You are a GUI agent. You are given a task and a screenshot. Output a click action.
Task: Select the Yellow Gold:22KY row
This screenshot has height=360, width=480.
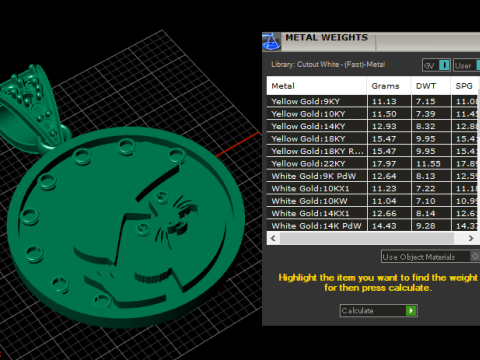[373, 164]
